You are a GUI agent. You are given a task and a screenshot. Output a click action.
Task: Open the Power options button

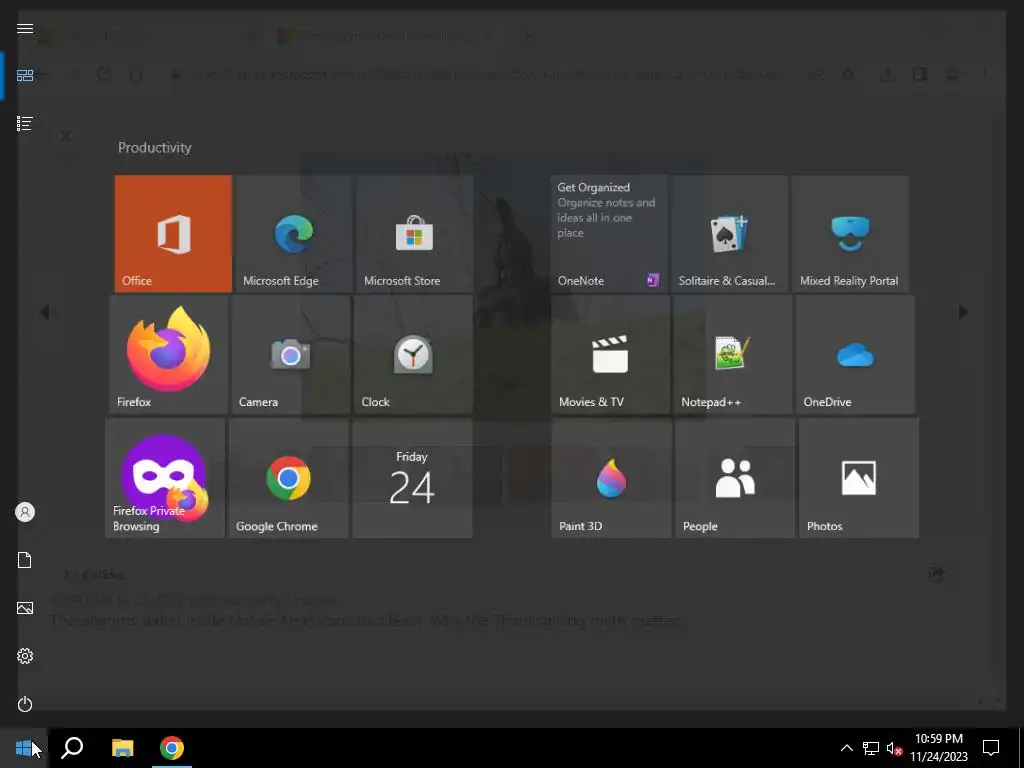pyautogui.click(x=25, y=704)
